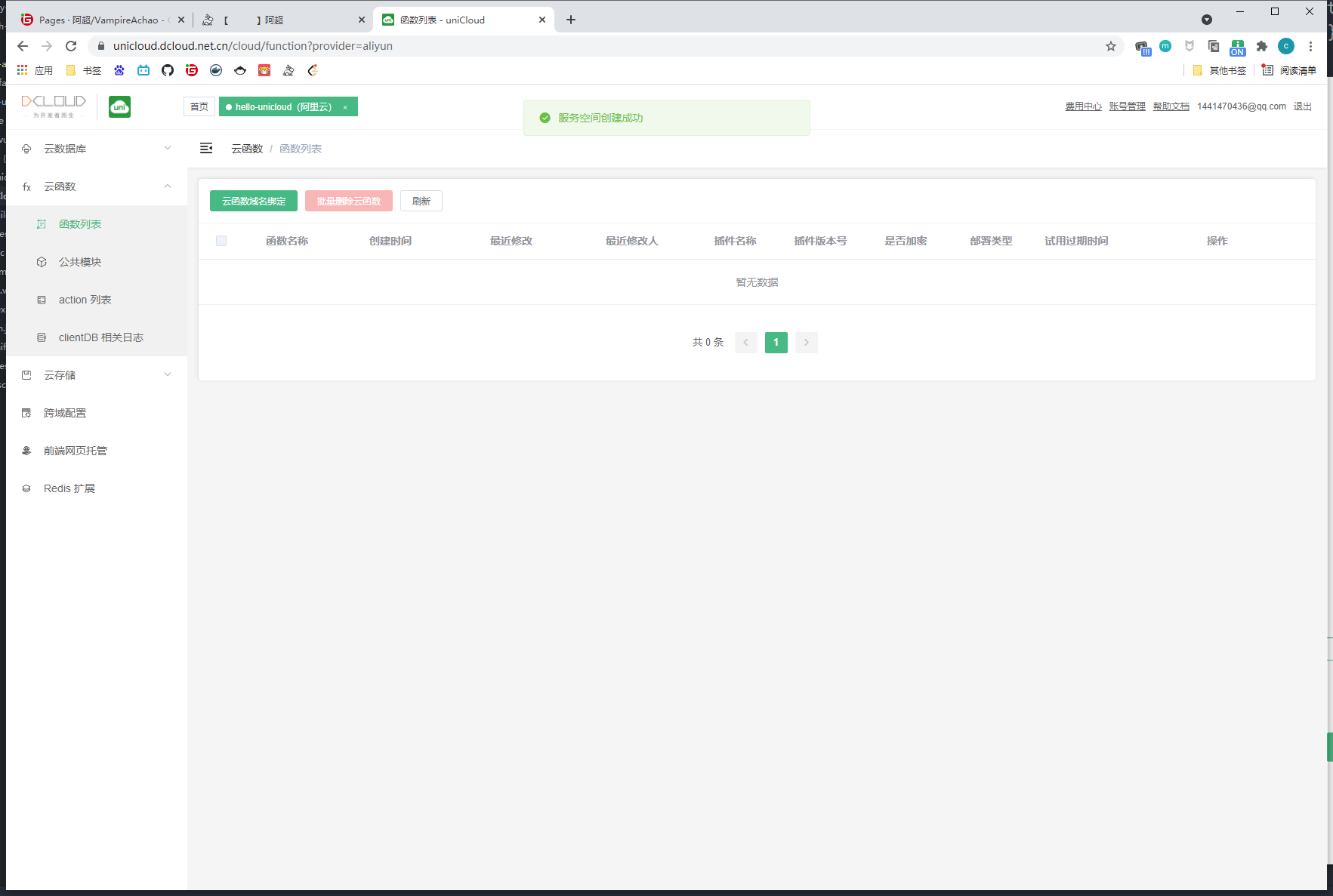This screenshot has width=1333, height=896.
Task: Click the sidebar collapse hamburger icon
Action: pyautogui.click(x=206, y=149)
